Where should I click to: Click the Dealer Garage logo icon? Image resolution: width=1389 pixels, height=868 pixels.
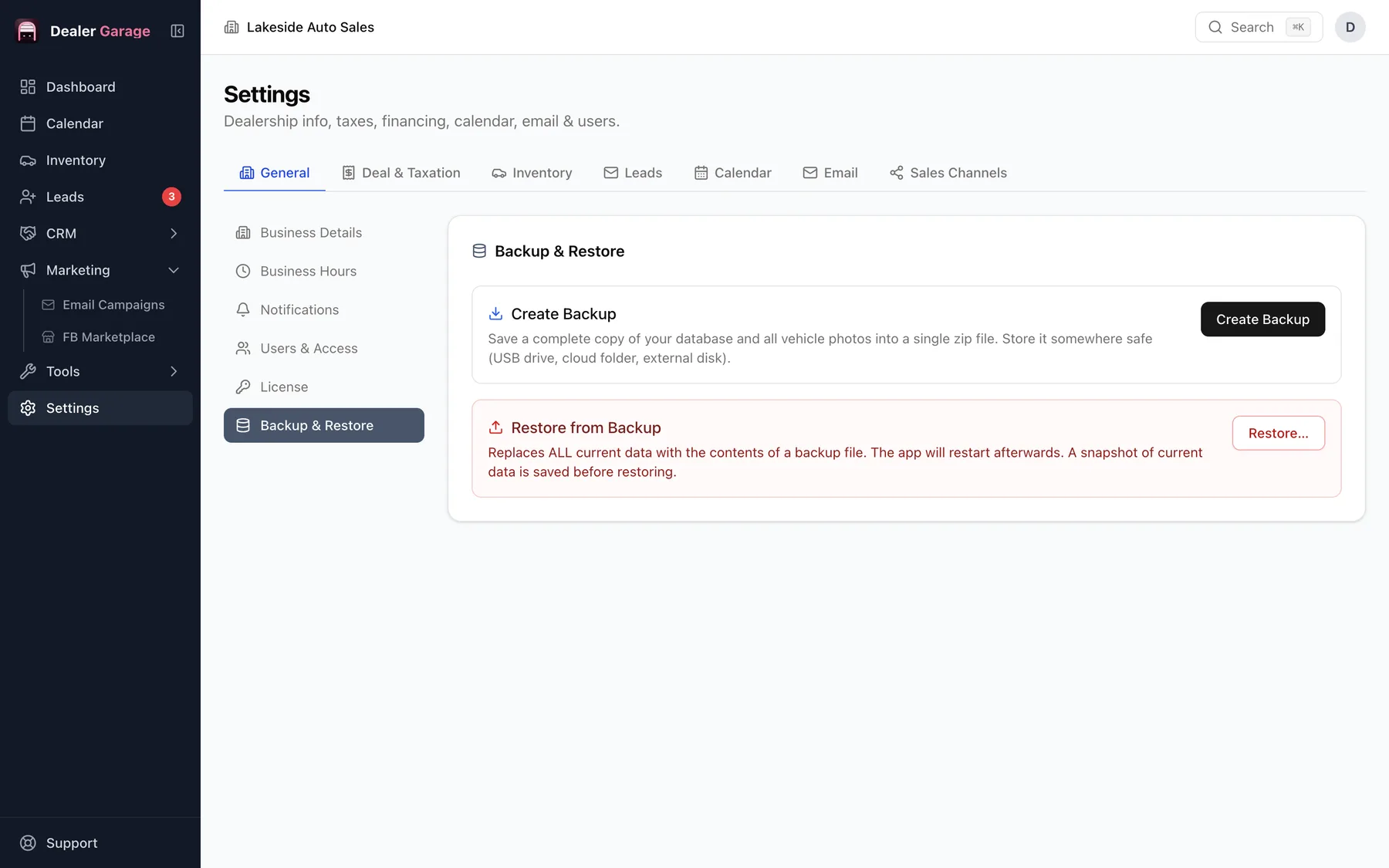(27, 31)
